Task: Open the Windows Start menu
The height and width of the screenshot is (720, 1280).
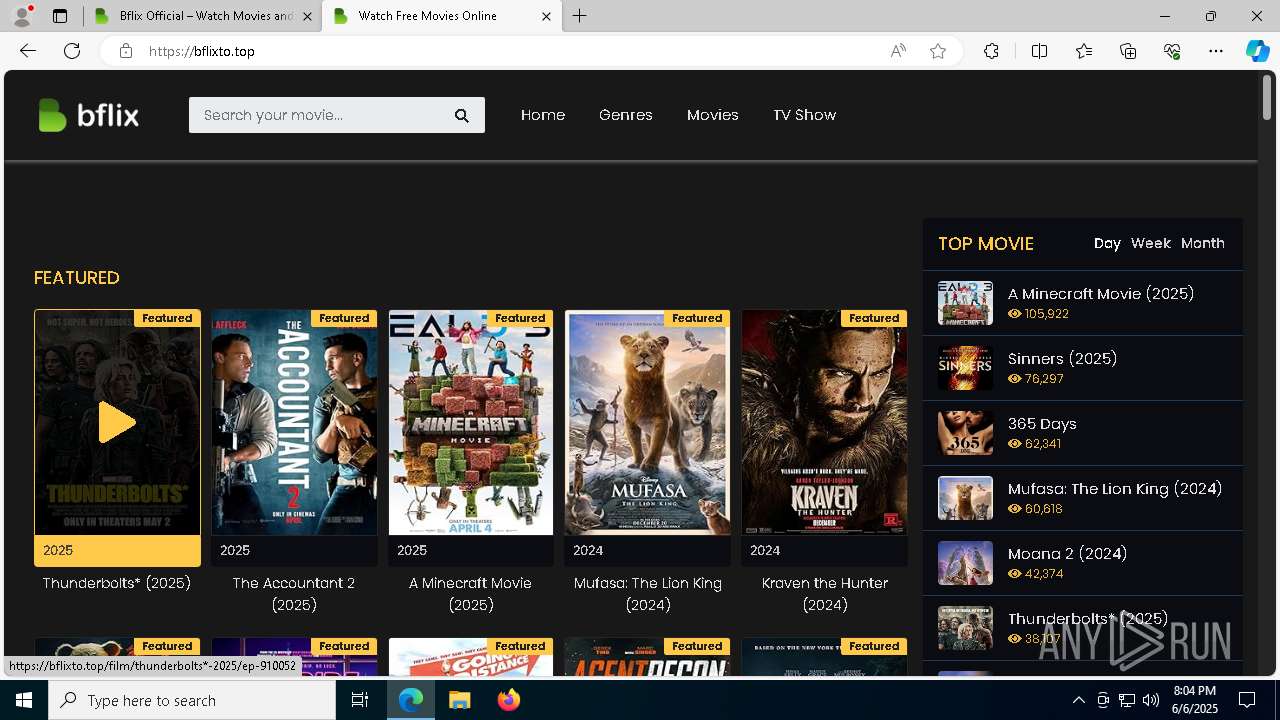Action: [24, 700]
